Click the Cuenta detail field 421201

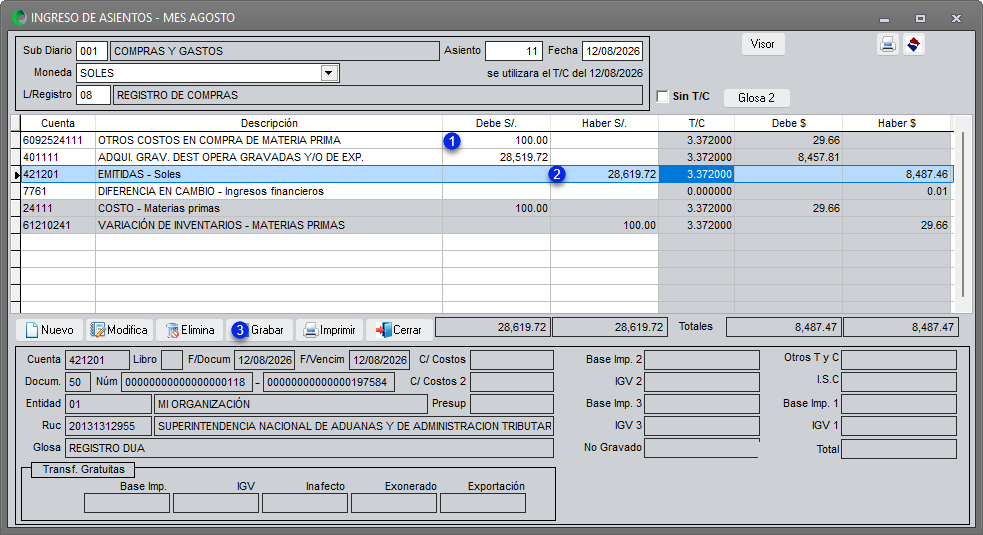97,360
